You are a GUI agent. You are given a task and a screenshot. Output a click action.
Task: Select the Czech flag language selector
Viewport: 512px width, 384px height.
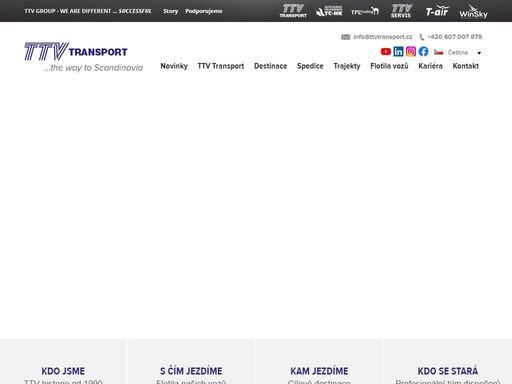[439, 52]
